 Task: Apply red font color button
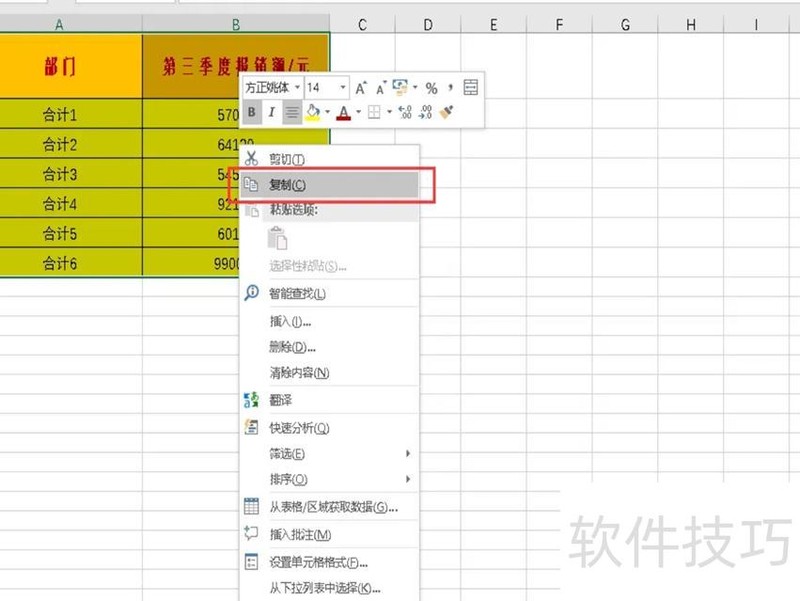point(344,112)
